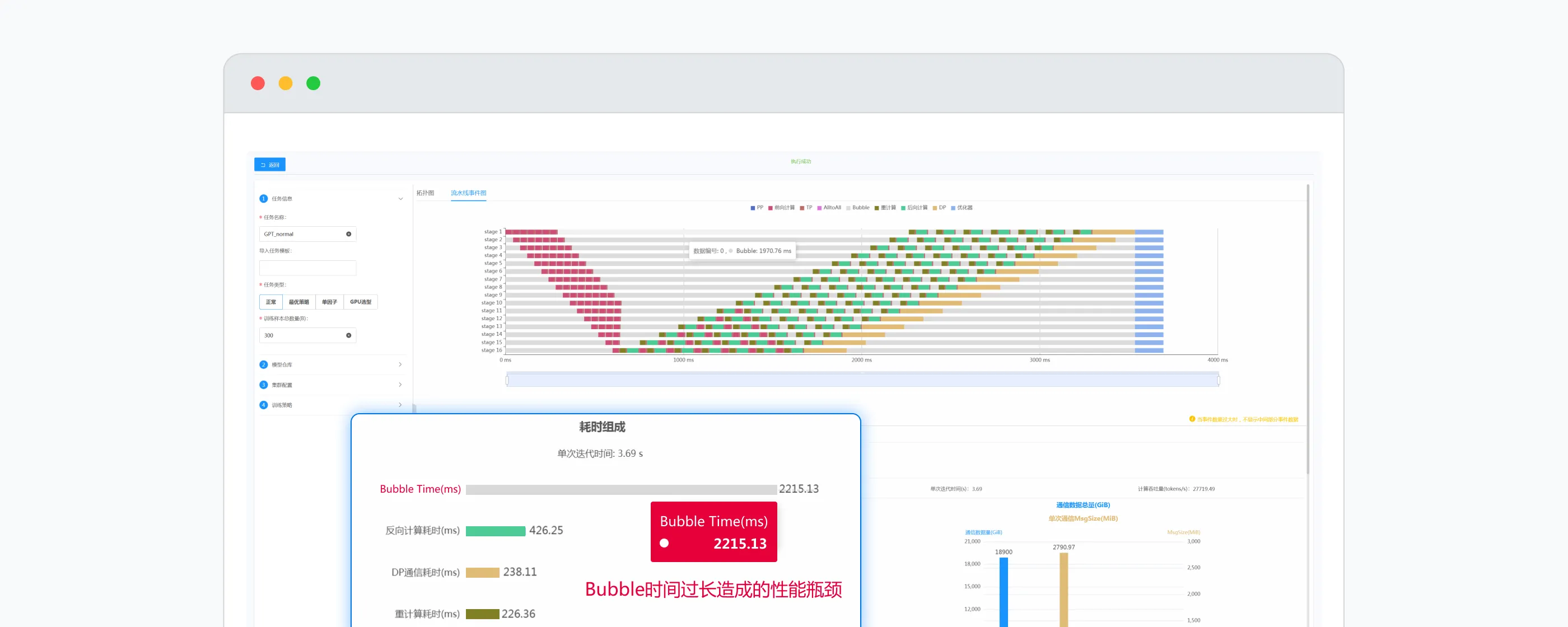The height and width of the screenshot is (627, 1568).
Task: Click the 计算吞吐量 tokens/s value text
Action: pos(1176,489)
